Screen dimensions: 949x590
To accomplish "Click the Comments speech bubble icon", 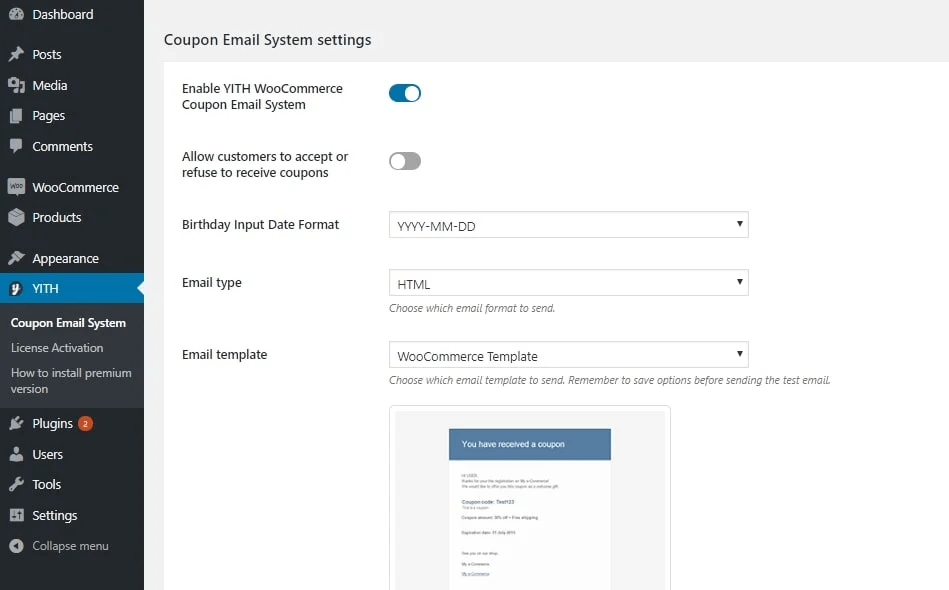I will [x=16, y=146].
